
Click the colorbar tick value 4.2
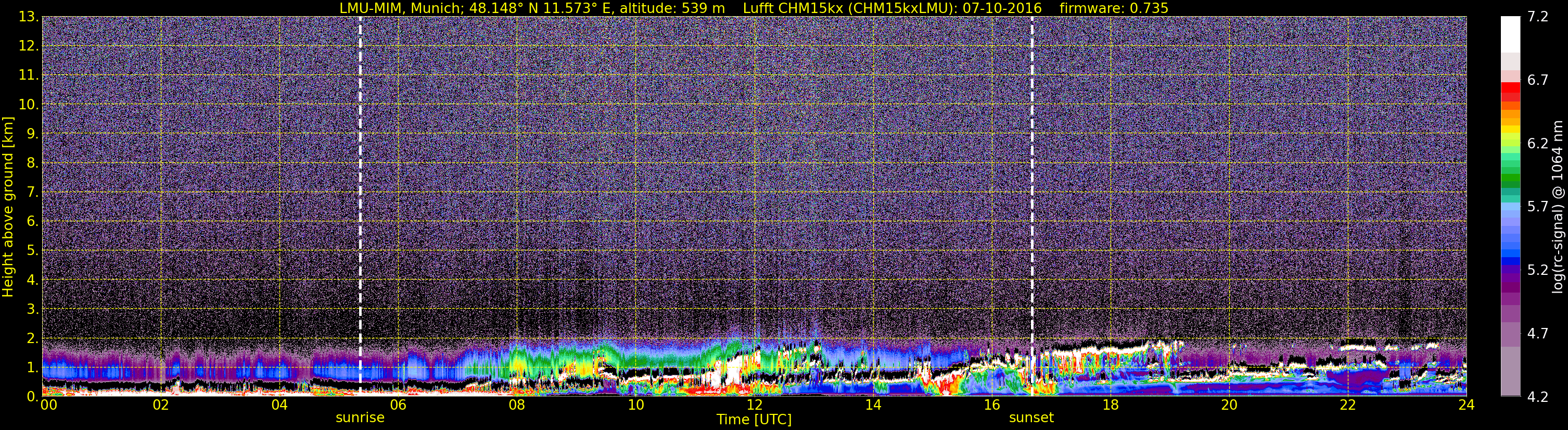[x=1538, y=397]
